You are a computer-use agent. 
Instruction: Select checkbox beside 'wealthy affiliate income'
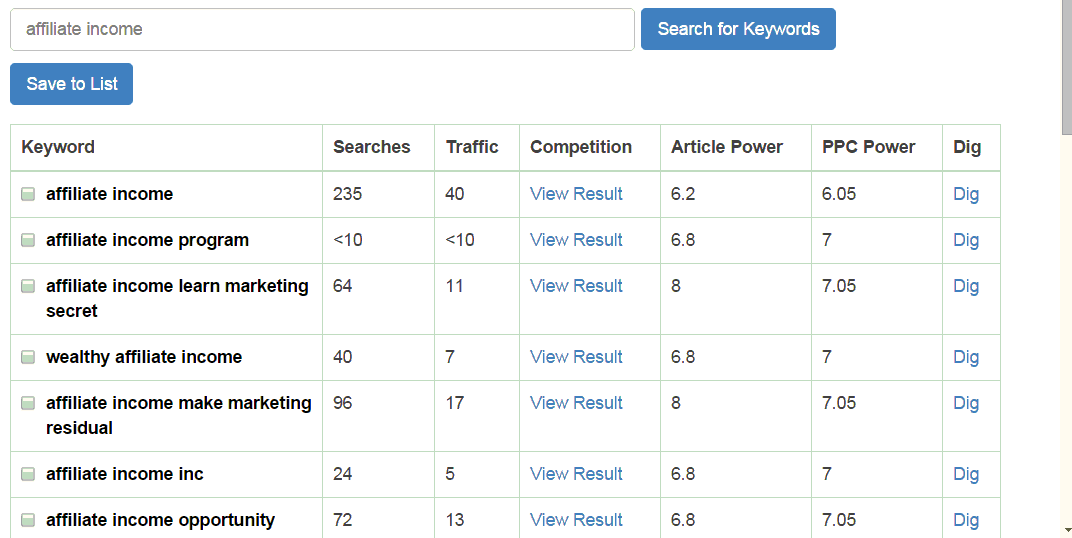[x=28, y=357]
